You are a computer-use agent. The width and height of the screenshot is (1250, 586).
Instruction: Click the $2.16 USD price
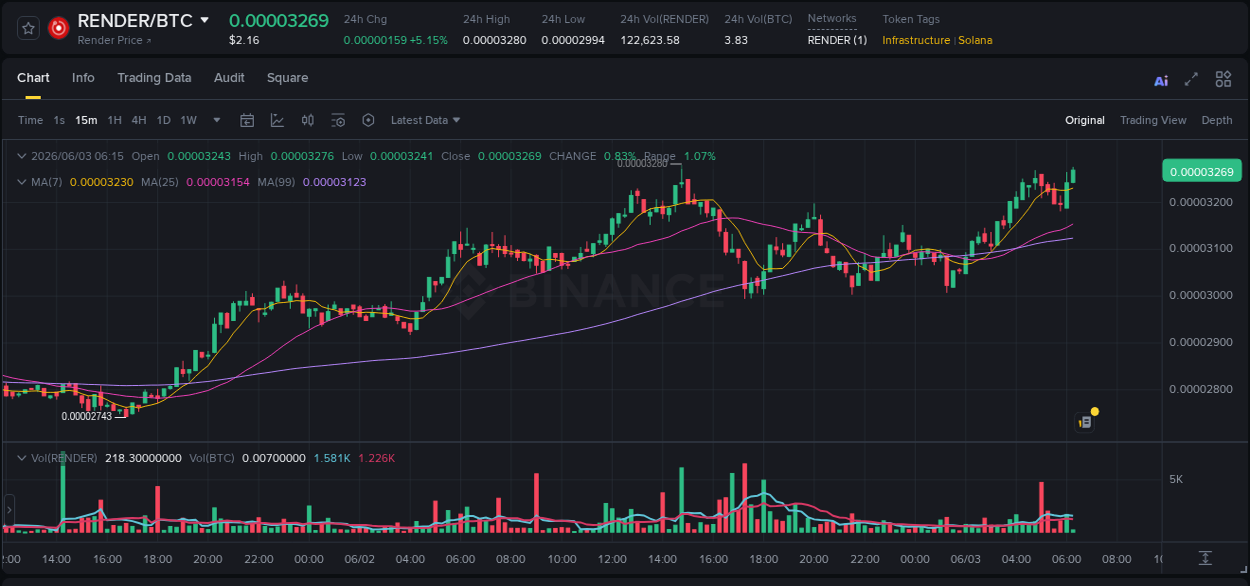click(x=244, y=40)
